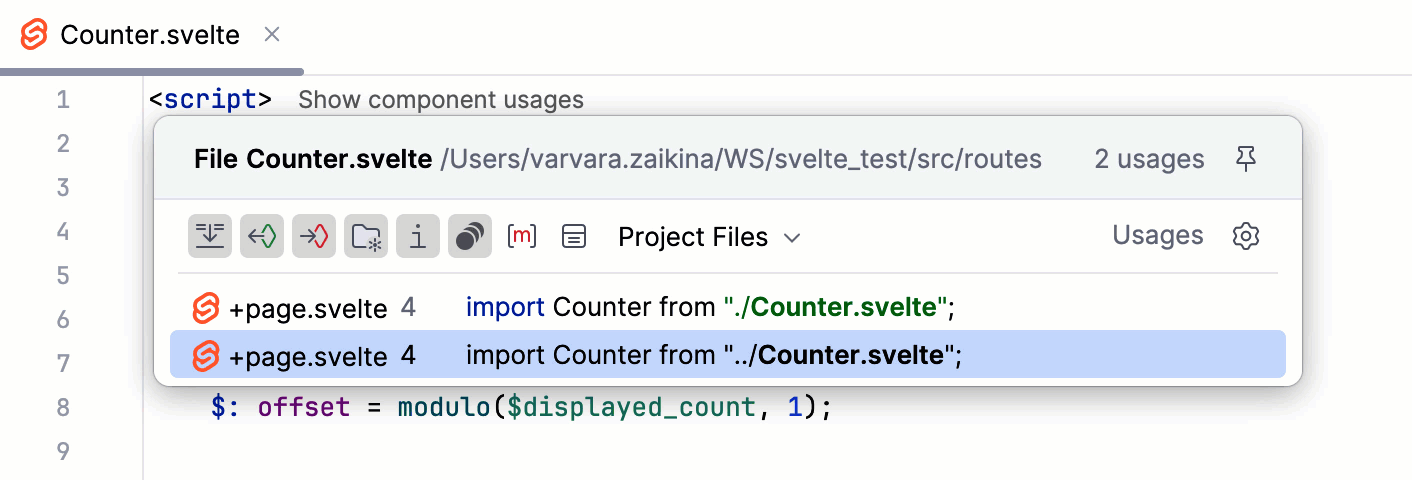This screenshot has height=480, width=1412.
Task: Close the Counter.svelte tab
Action: coord(271,35)
